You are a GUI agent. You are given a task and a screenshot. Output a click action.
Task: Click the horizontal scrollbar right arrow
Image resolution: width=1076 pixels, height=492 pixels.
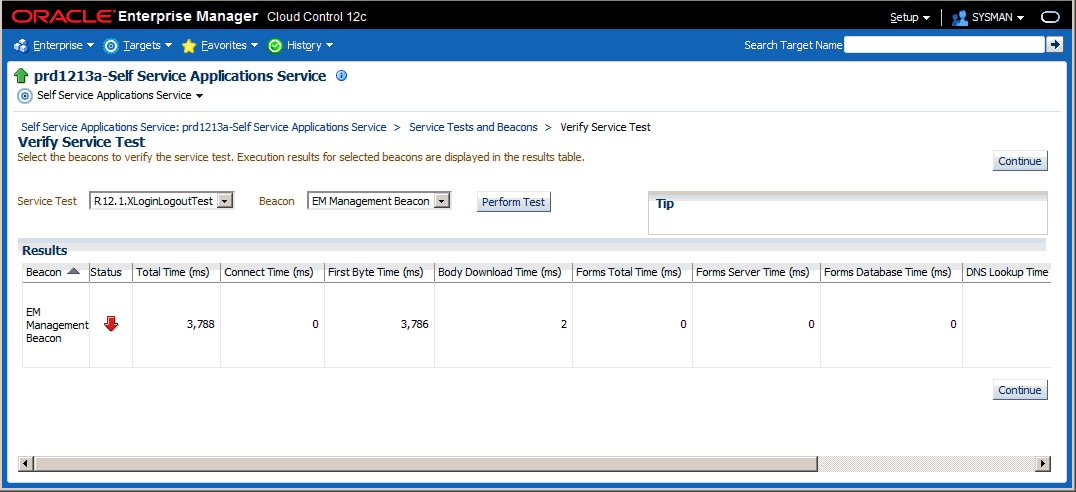[1044, 464]
